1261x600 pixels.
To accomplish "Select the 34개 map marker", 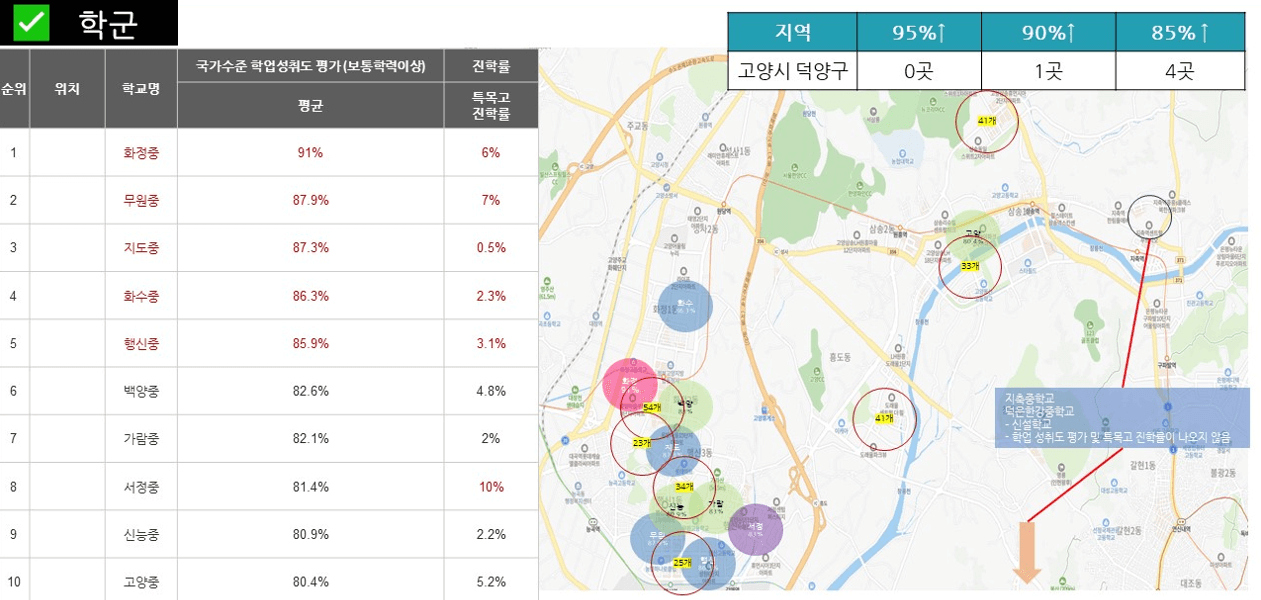I will [683, 485].
